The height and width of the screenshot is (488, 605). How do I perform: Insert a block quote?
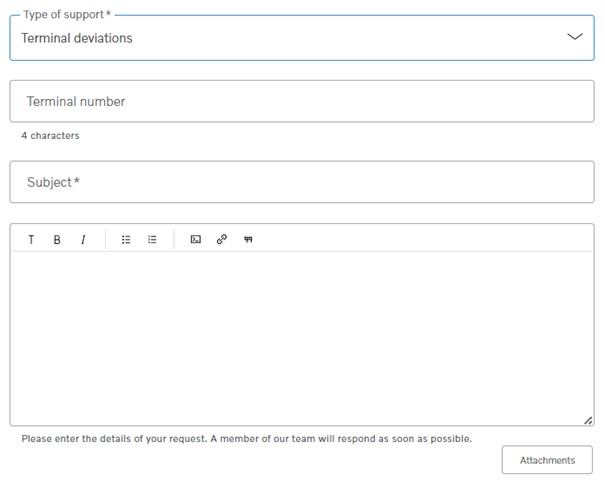pyautogui.click(x=248, y=240)
